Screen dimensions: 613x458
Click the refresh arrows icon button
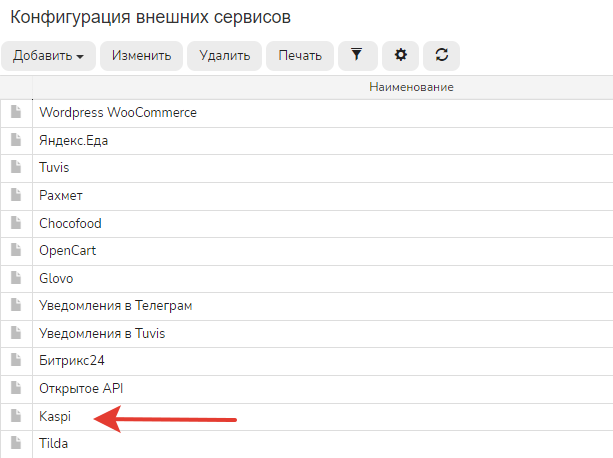pyautogui.click(x=441, y=56)
